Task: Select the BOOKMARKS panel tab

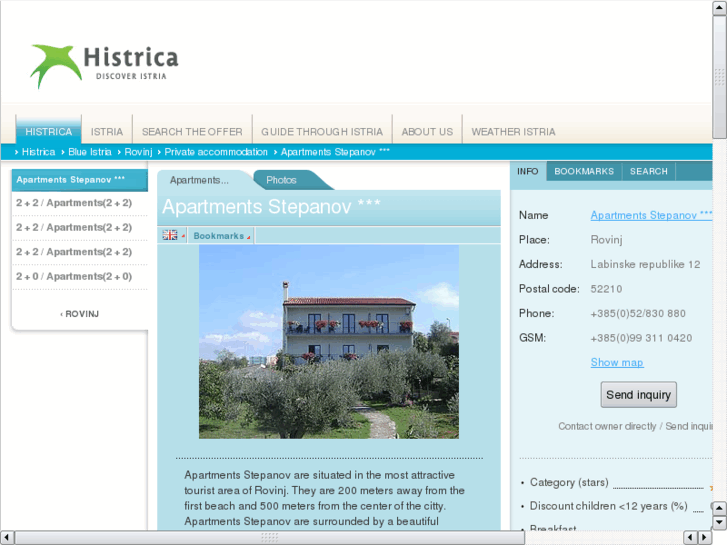Action: pyautogui.click(x=584, y=172)
